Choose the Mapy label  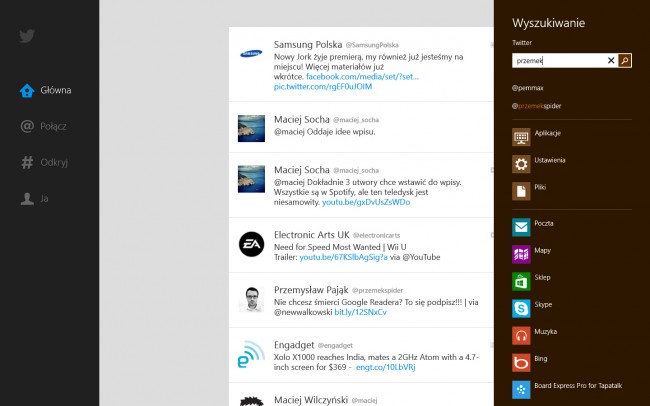(x=543, y=250)
